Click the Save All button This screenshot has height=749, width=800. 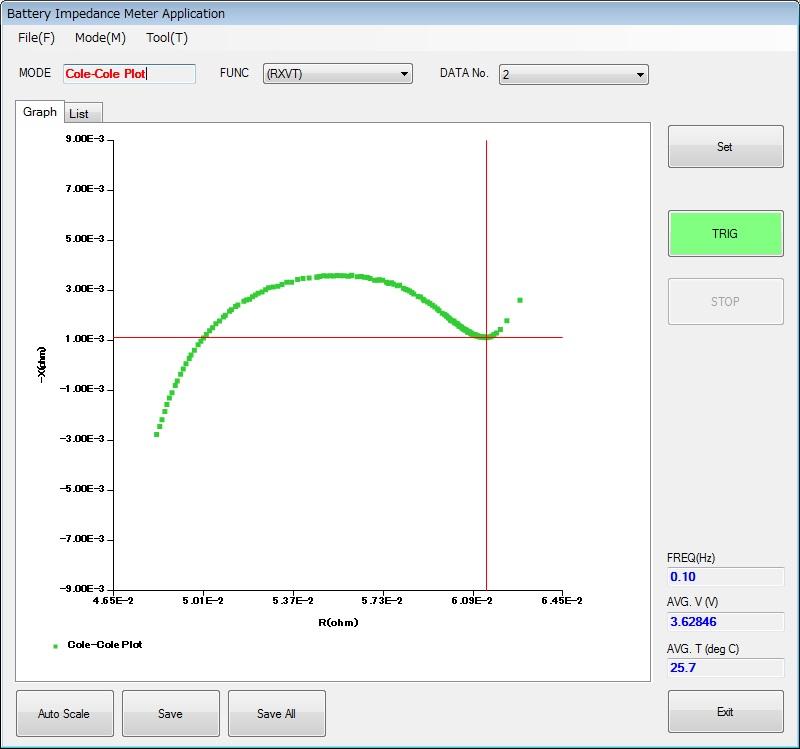pyautogui.click(x=277, y=713)
